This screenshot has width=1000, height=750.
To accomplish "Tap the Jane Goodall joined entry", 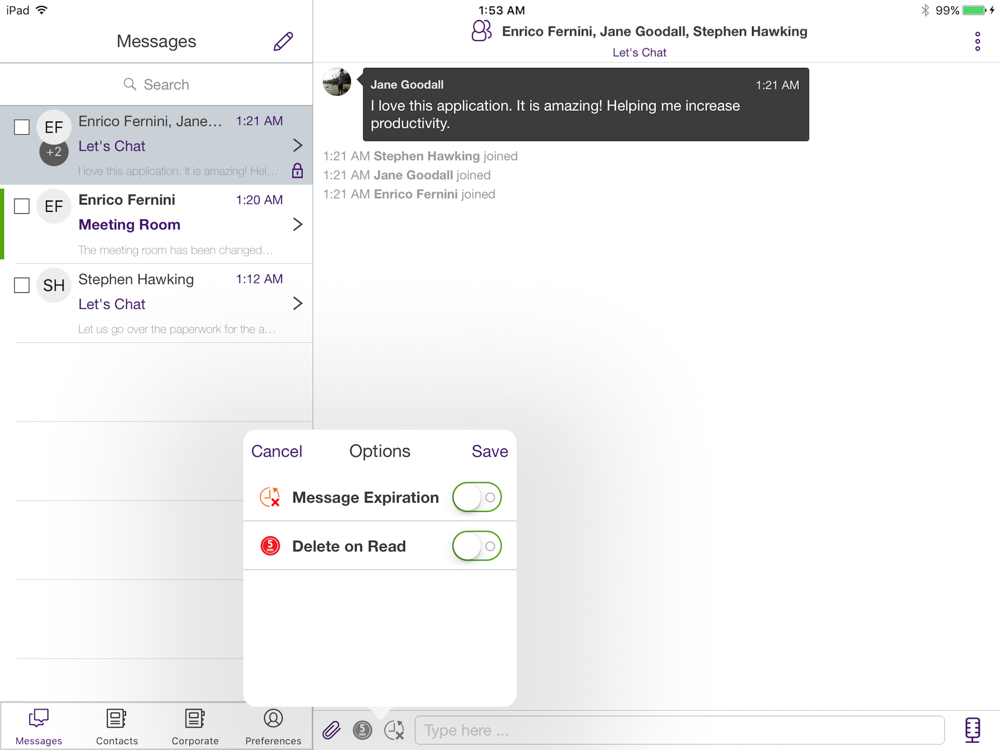I will (407, 175).
